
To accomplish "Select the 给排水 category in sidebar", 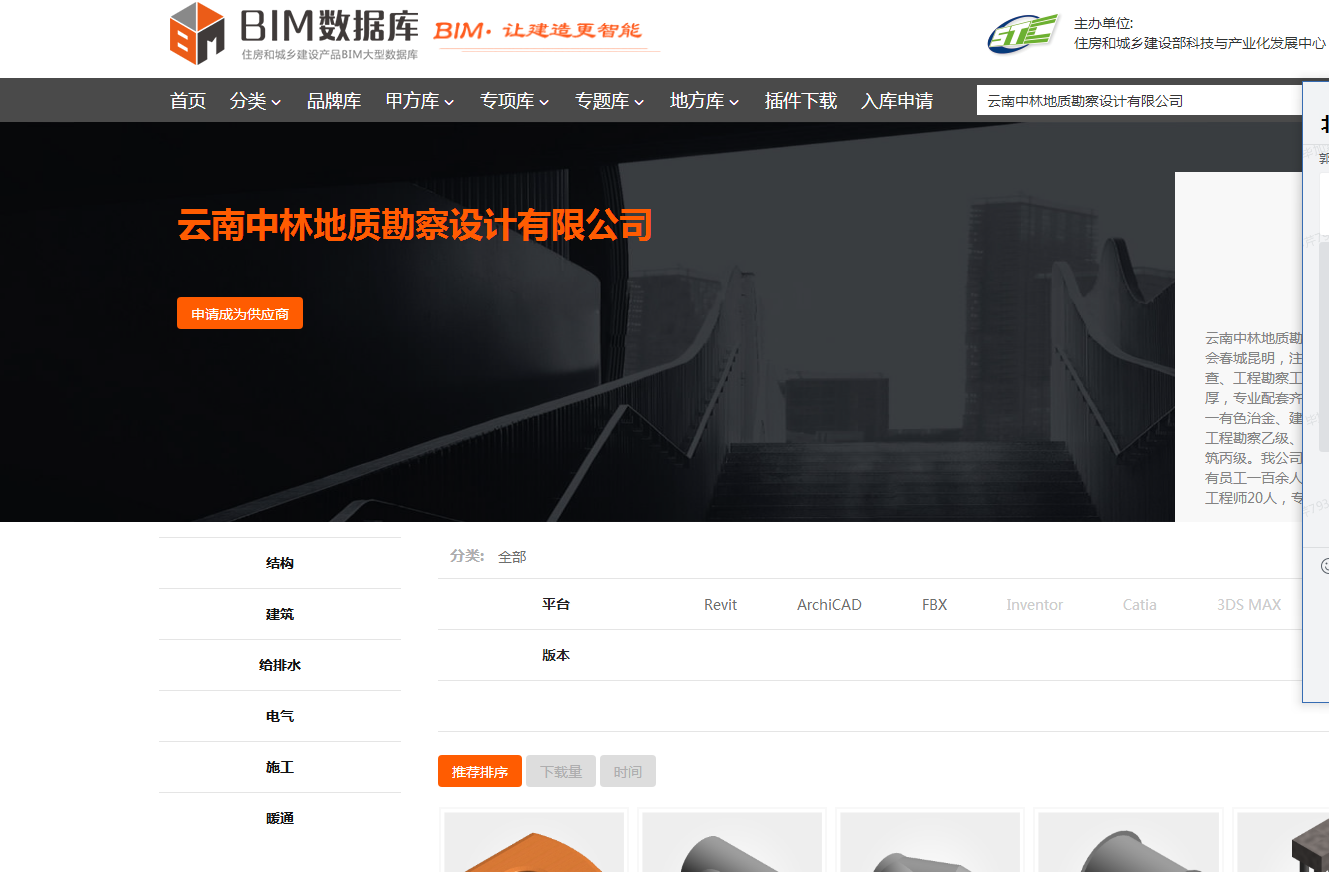I will click(x=280, y=665).
